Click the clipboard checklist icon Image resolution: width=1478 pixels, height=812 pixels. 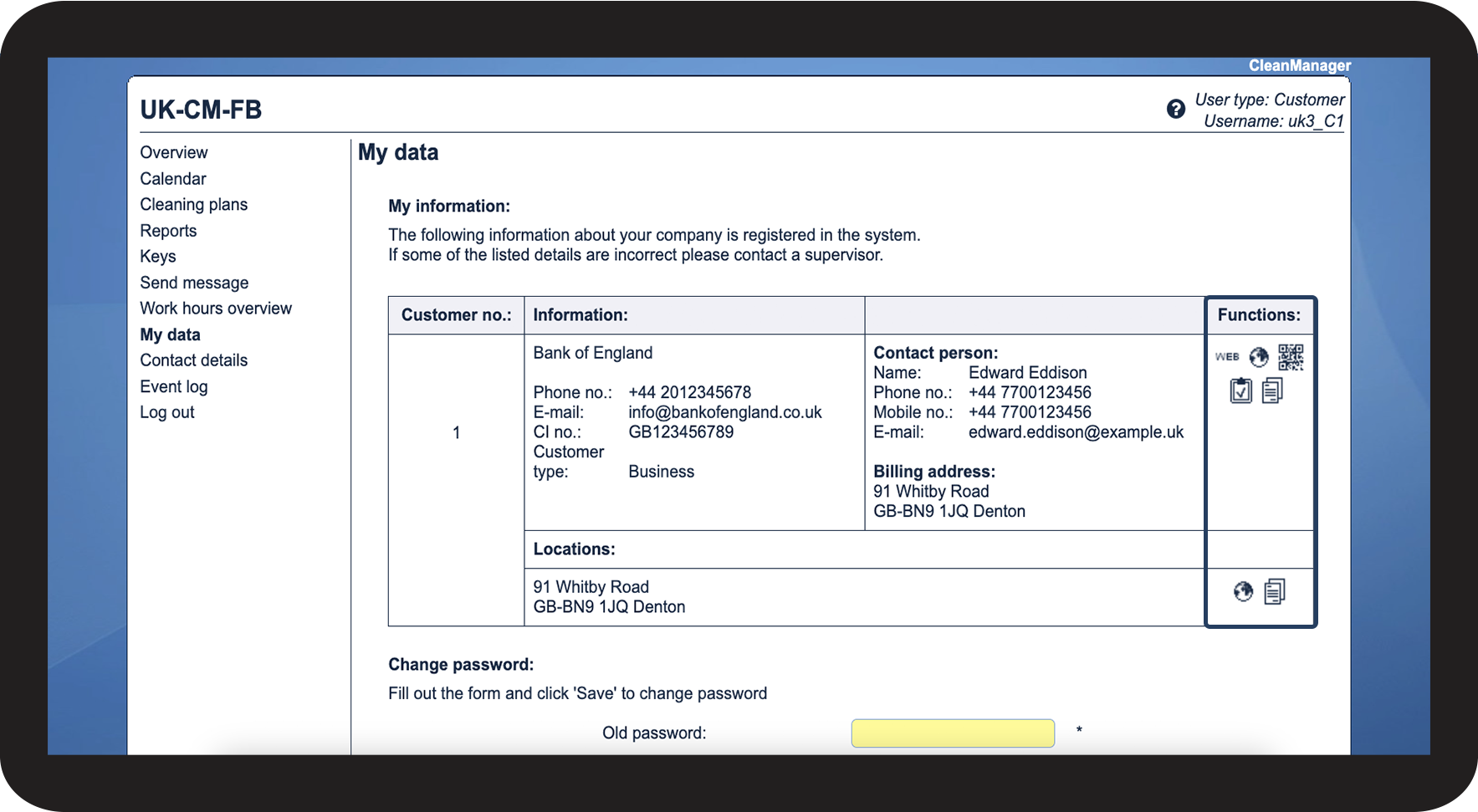click(1241, 391)
